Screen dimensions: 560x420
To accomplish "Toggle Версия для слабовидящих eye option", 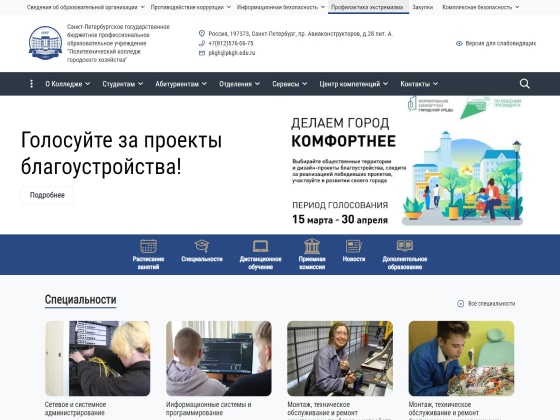I will (x=496, y=44).
